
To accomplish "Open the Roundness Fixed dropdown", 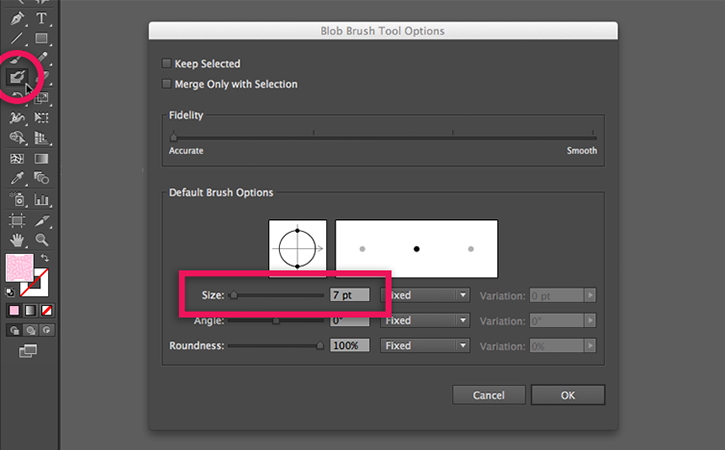I will 426,345.
